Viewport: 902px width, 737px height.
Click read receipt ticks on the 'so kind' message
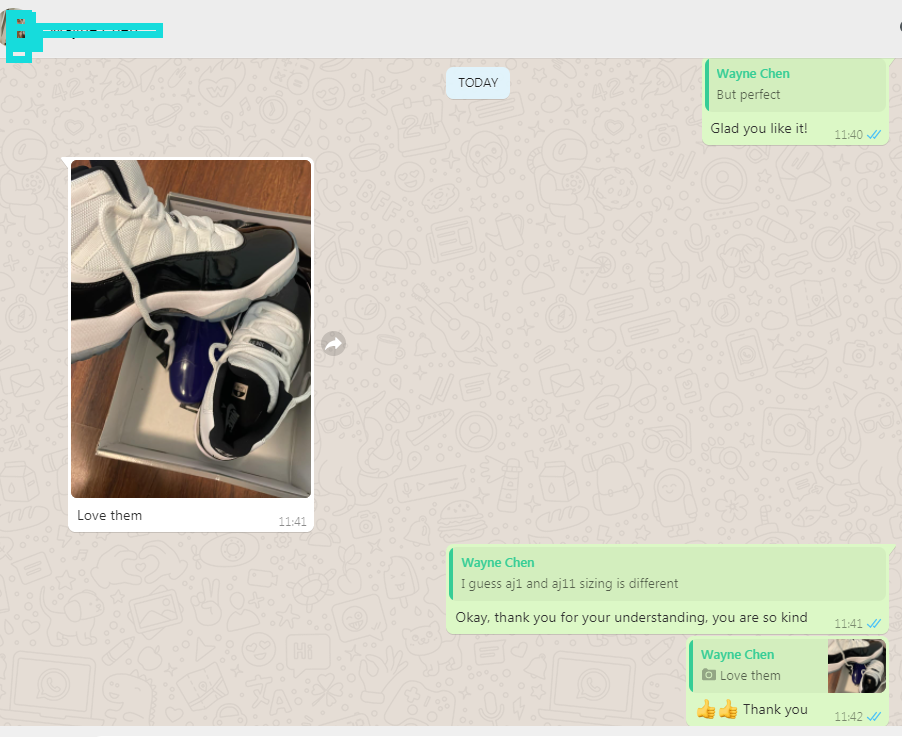click(x=874, y=624)
